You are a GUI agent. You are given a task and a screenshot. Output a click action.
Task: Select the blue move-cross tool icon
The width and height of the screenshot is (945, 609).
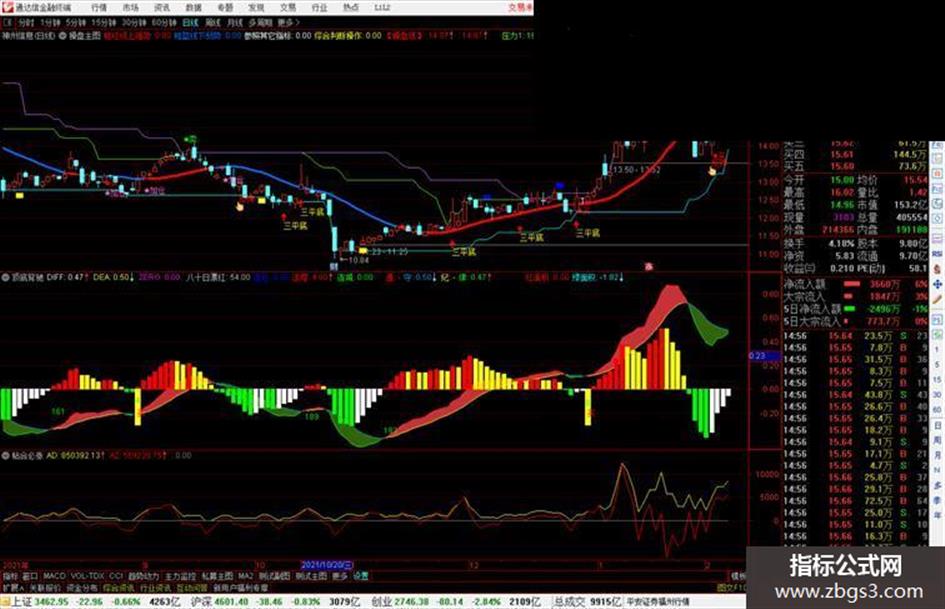(937, 284)
